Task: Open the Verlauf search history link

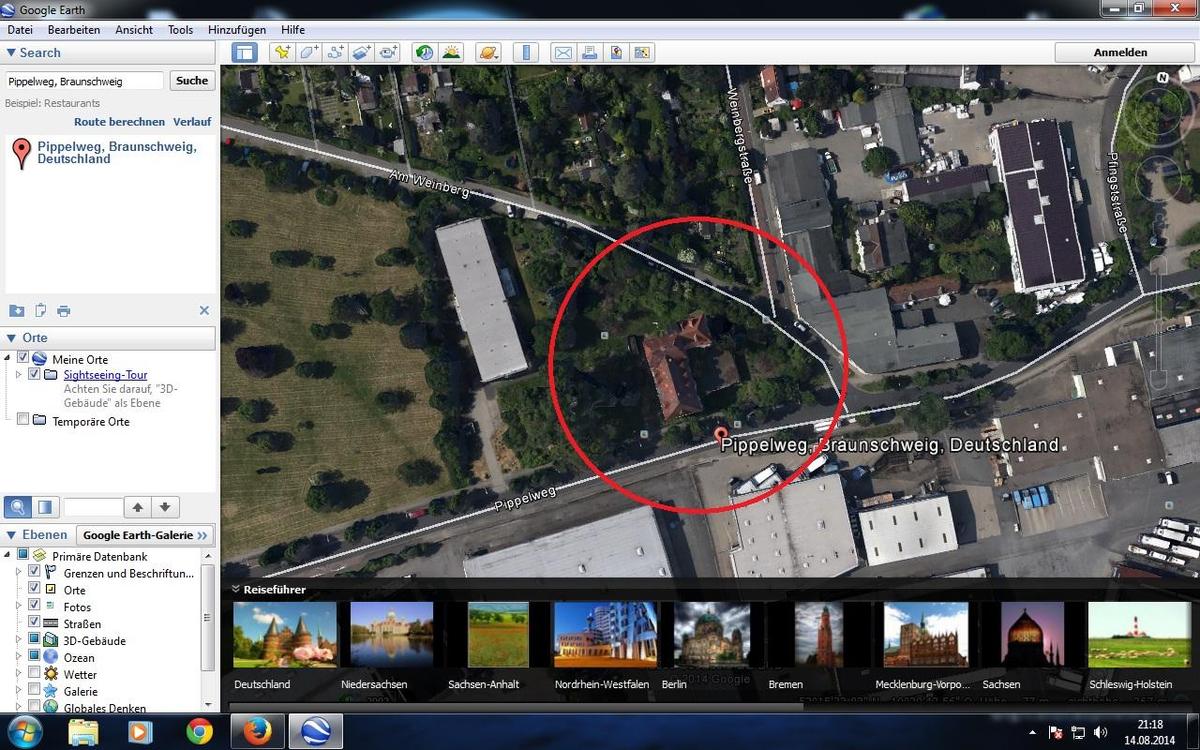Action: (192, 122)
